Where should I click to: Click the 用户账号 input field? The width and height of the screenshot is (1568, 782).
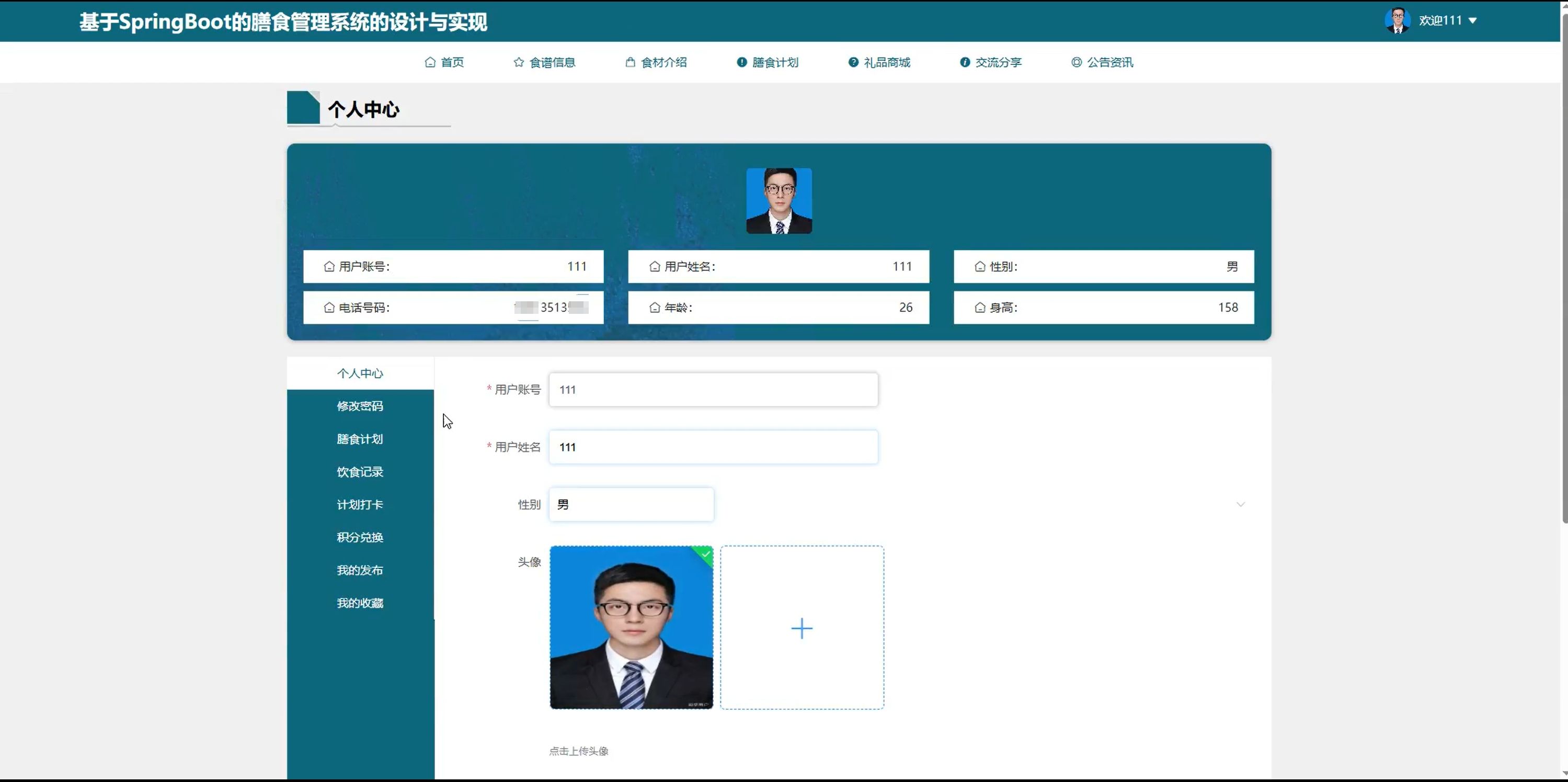tap(713, 390)
